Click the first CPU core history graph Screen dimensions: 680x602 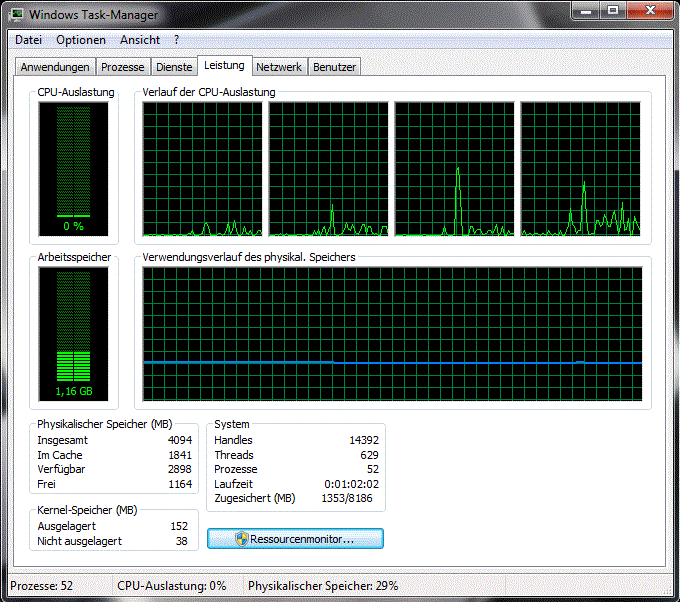202,169
